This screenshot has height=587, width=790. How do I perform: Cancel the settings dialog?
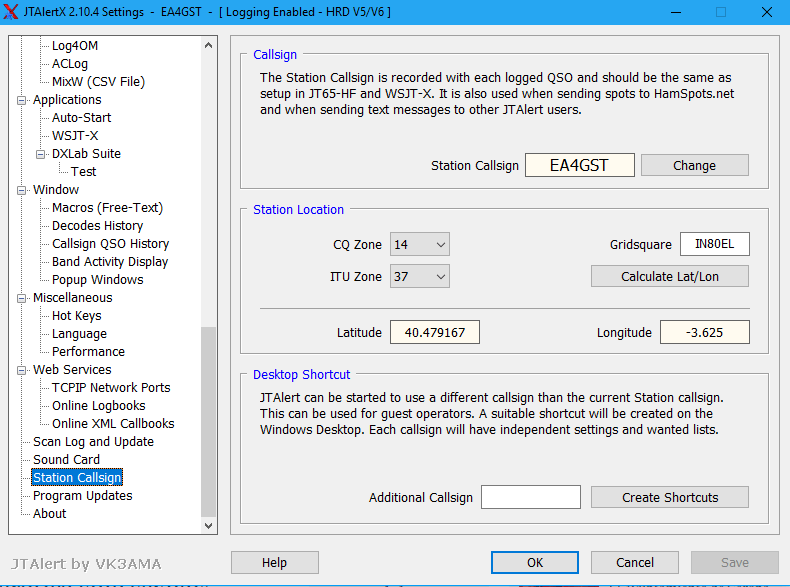(x=635, y=562)
